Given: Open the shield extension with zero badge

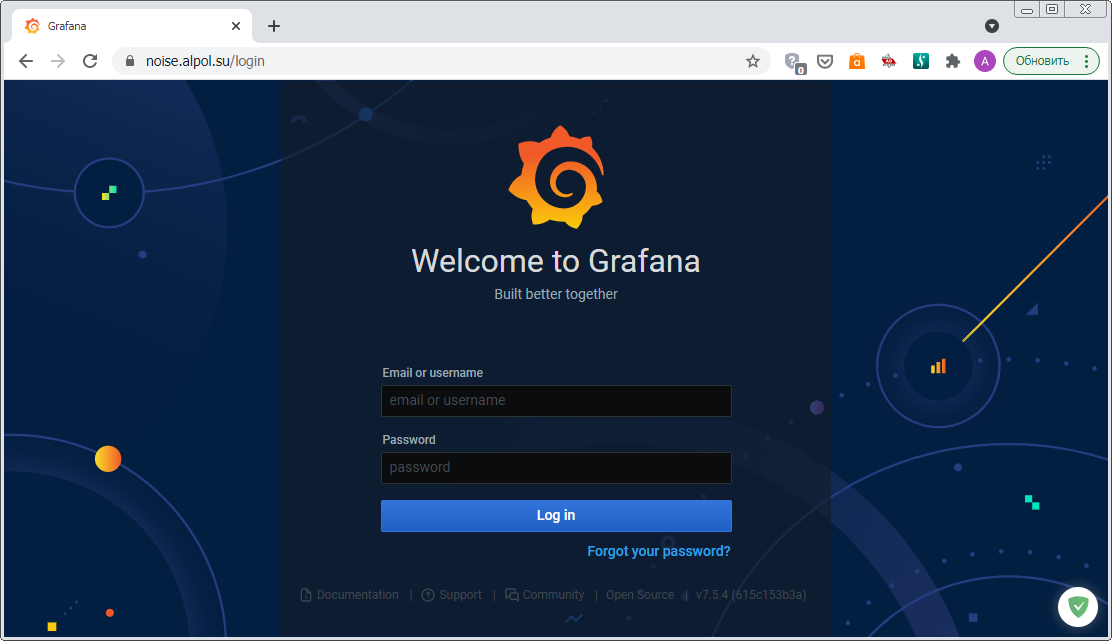Looking at the screenshot, I should point(794,62).
